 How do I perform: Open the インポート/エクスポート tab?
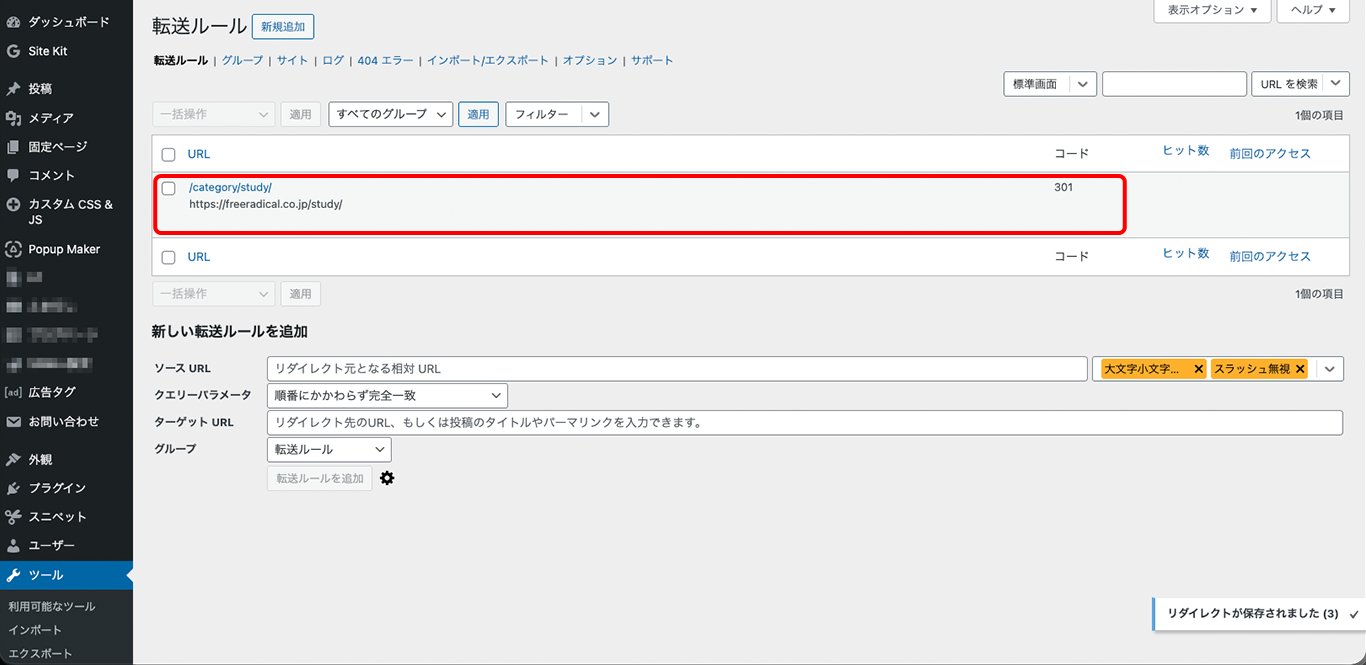pyautogui.click(x=487, y=60)
